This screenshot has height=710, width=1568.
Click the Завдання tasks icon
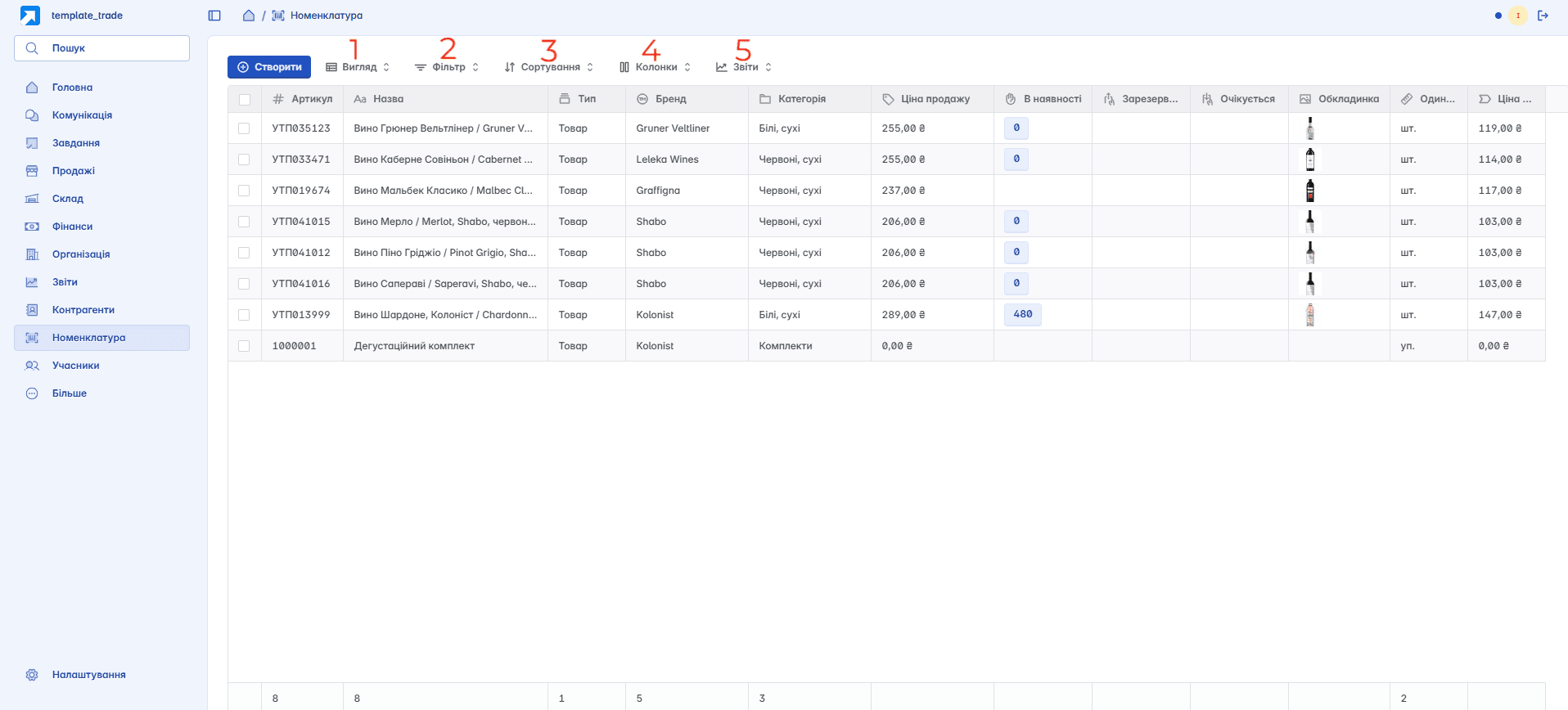pyautogui.click(x=32, y=143)
